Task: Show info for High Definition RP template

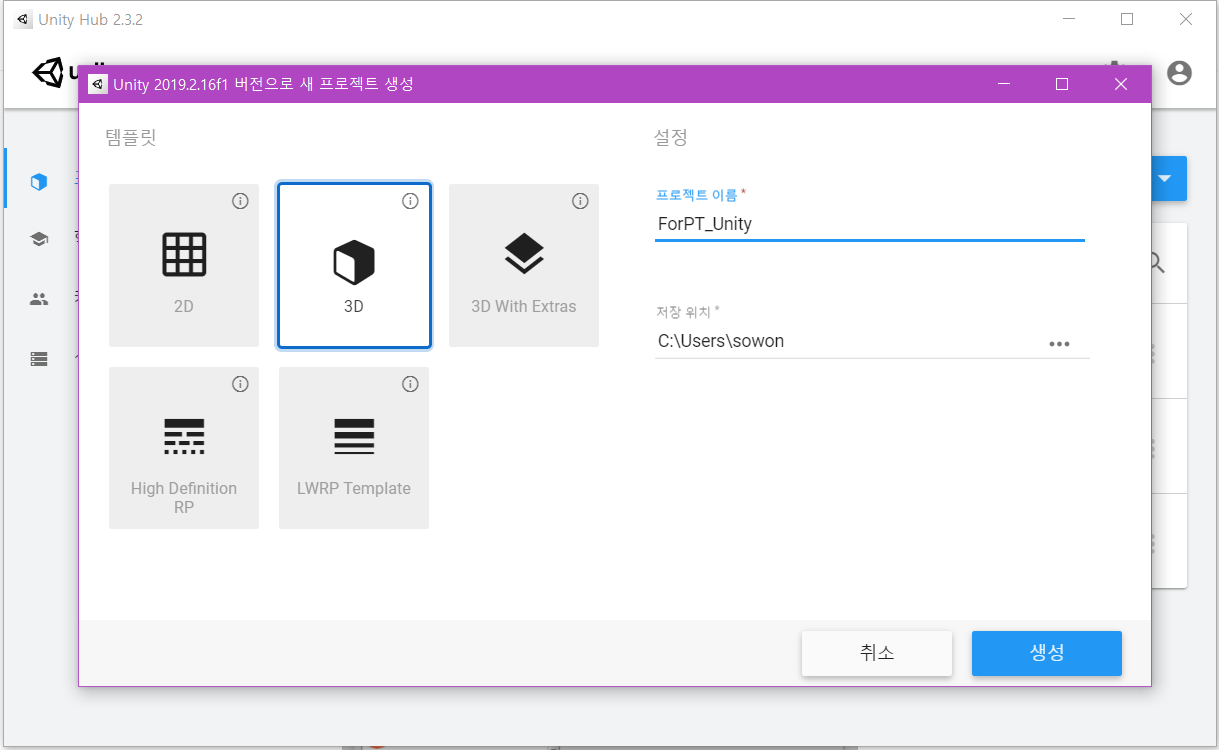Action: [240, 384]
